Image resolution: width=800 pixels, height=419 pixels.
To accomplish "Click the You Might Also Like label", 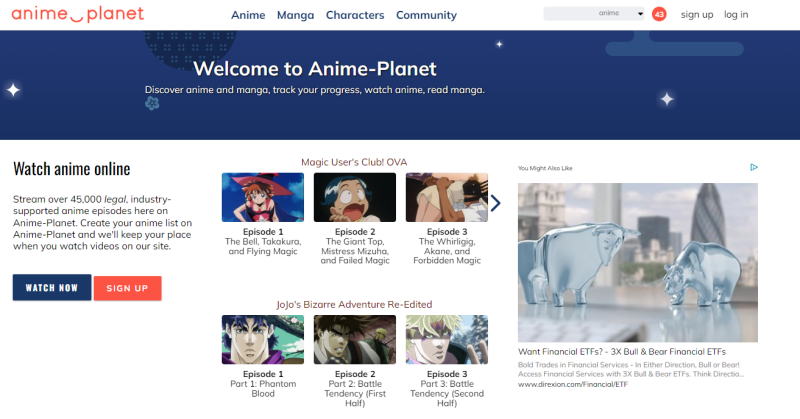I will 545,168.
